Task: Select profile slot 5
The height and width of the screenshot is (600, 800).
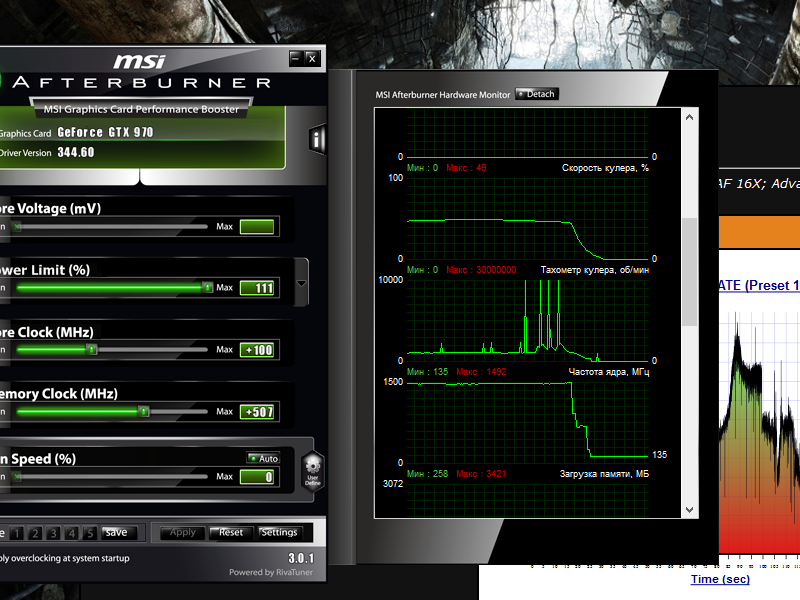Action: click(x=90, y=533)
